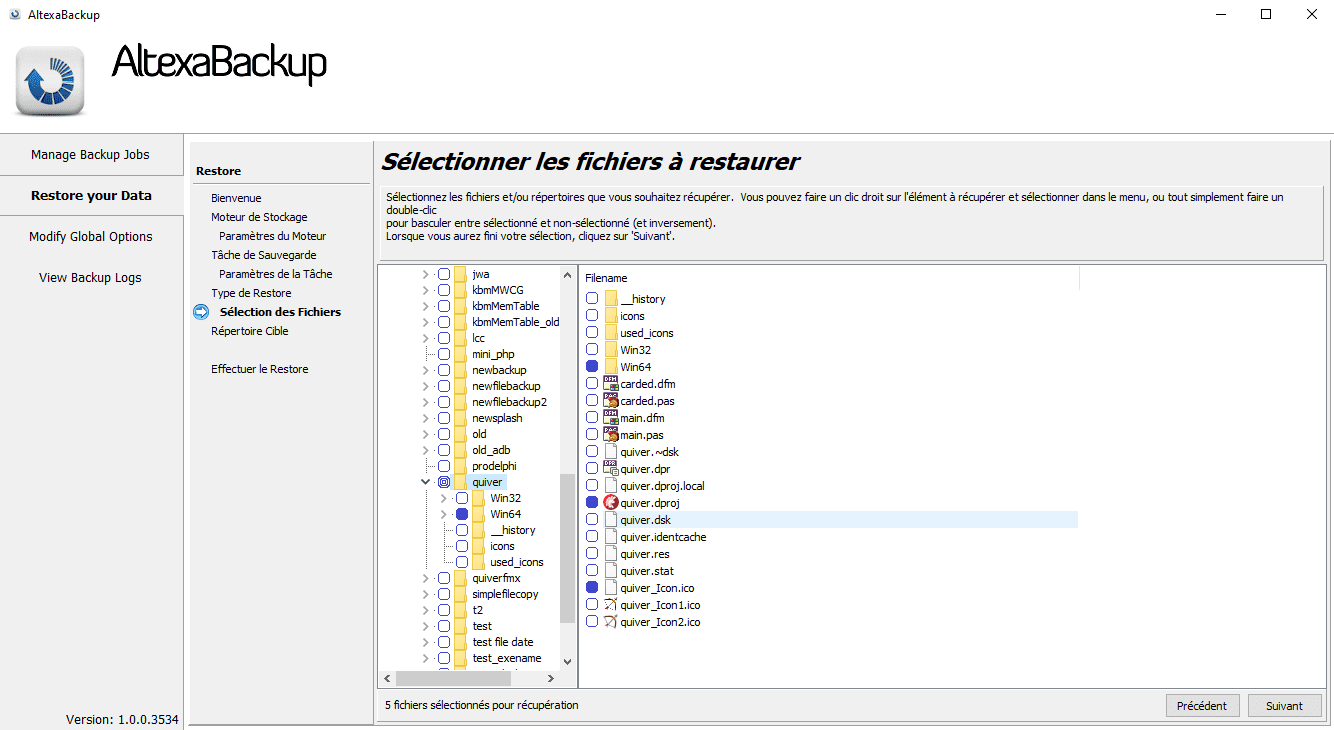This screenshot has width=1334, height=730.
Task: Select the mini_php tree item
Action: click(493, 354)
